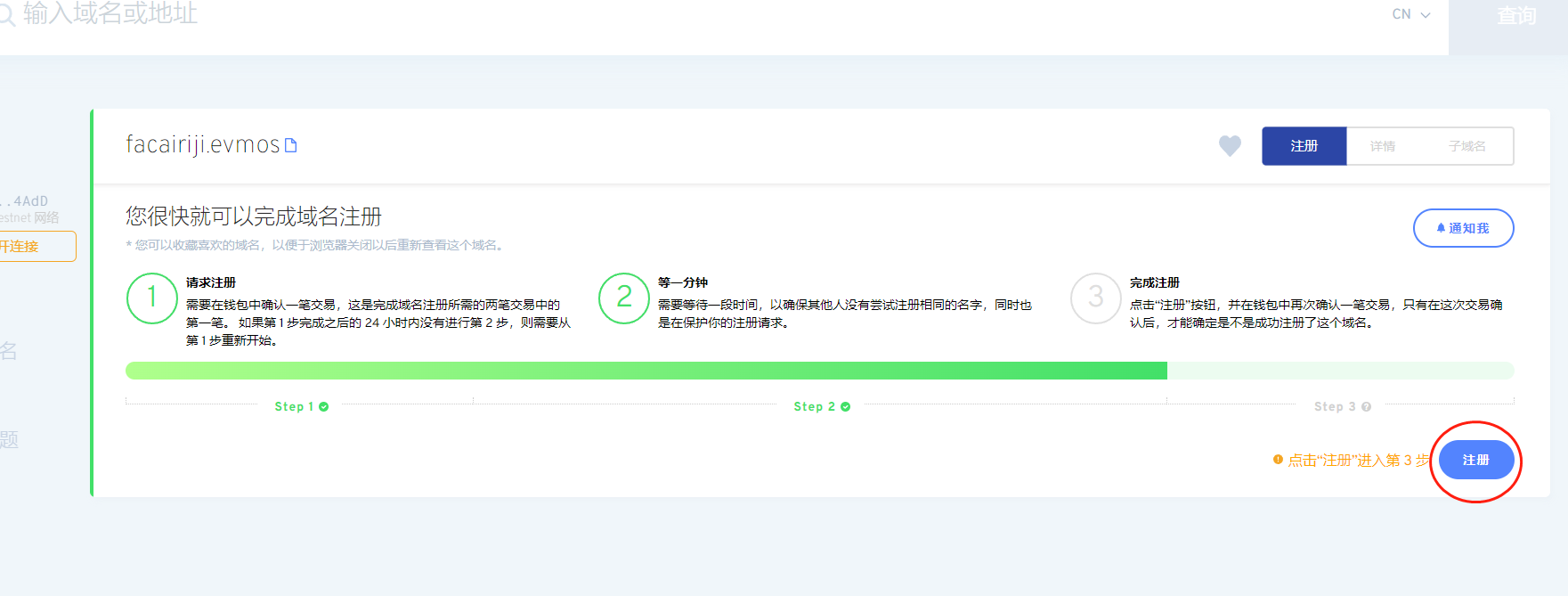This screenshot has width=1568, height=596.
Task: Click the step 1 numbered circle
Action: pos(152,298)
